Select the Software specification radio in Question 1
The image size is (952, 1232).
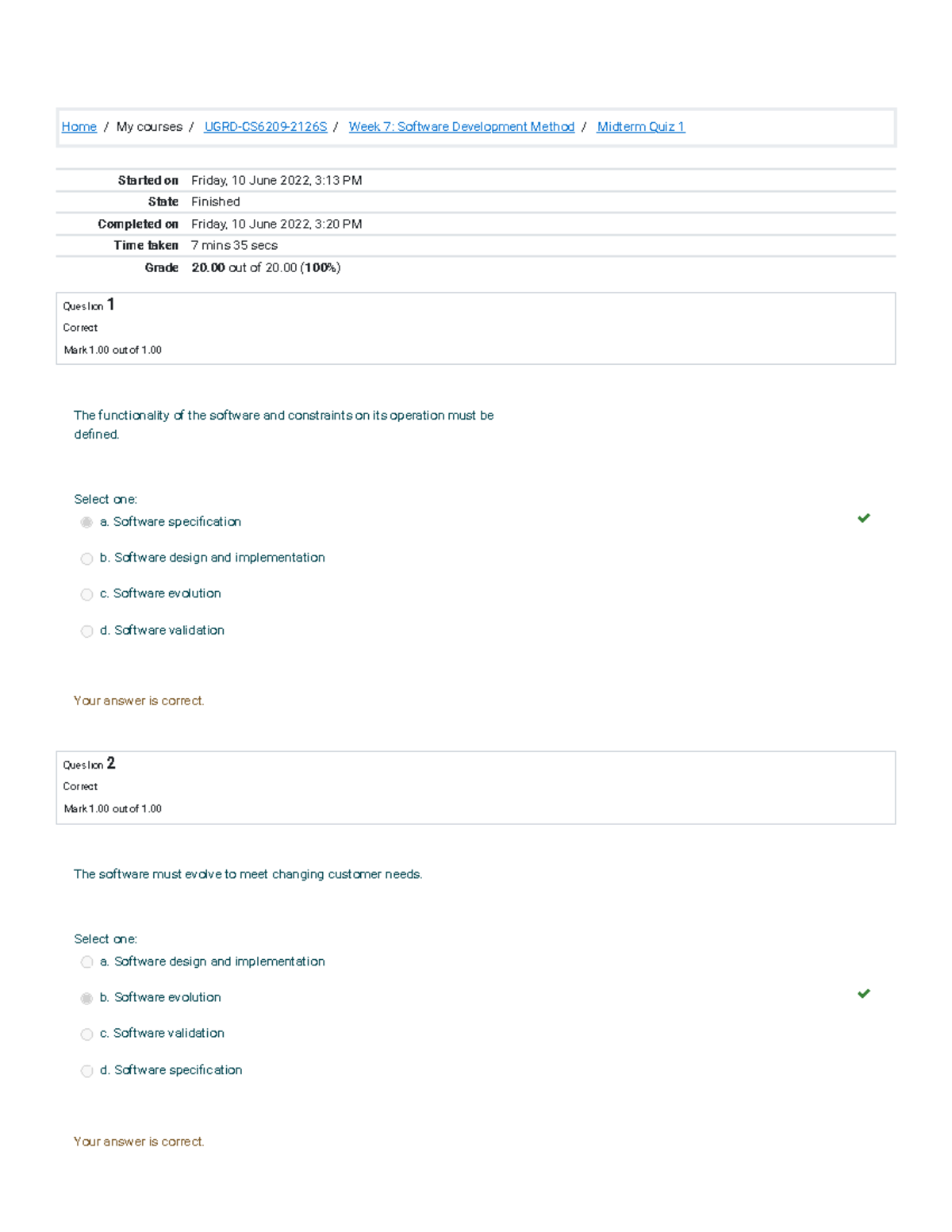pos(86,522)
